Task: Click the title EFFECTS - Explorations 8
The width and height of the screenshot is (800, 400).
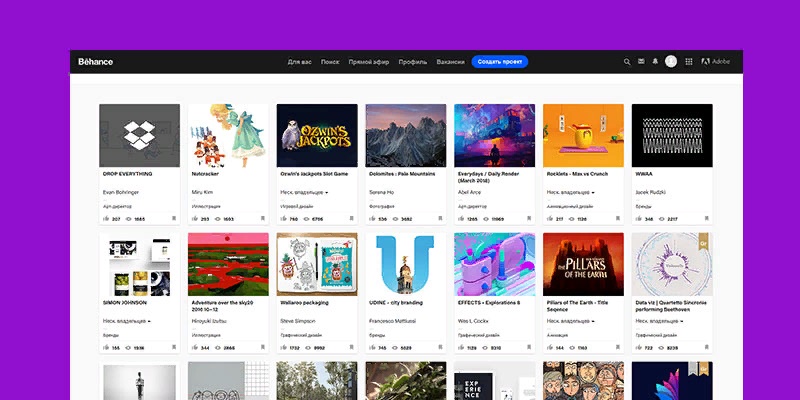Action: click(489, 303)
